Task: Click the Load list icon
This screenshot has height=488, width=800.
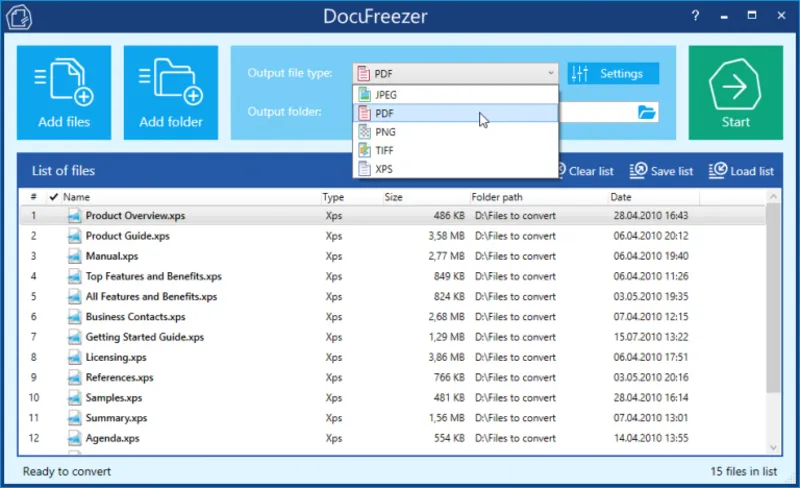Action: [x=717, y=171]
